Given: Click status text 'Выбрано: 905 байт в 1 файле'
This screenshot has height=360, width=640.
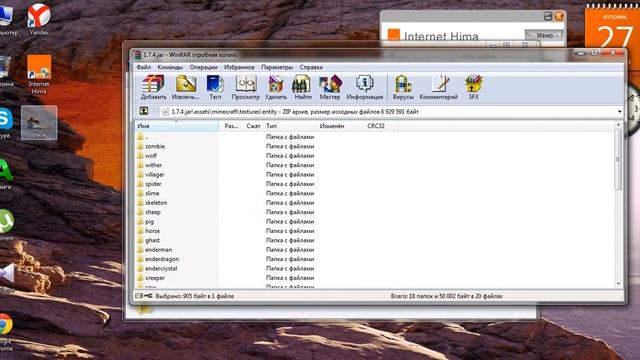Looking at the screenshot, I should pyautogui.click(x=194, y=296).
